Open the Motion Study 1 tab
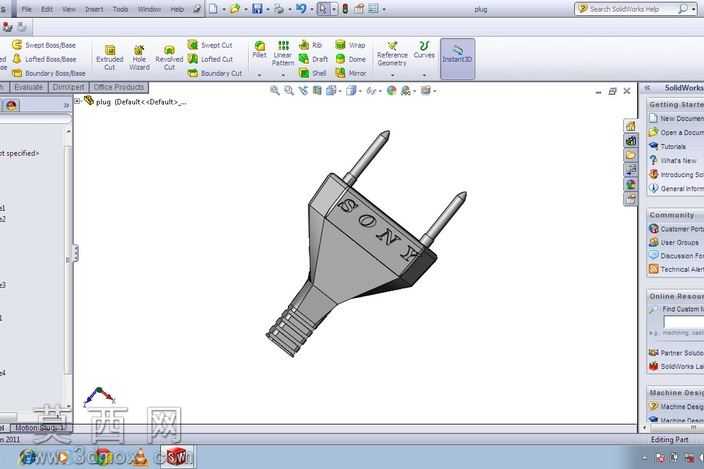Image resolution: width=704 pixels, height=469 pixels. (x=40, y=428)
